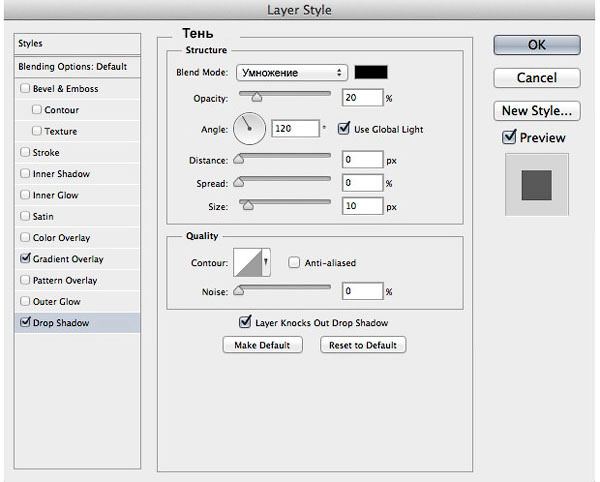This screenshot has width=600, height=482.
Task: Click the Size slider handle
Action: click(x=248, y=205)
